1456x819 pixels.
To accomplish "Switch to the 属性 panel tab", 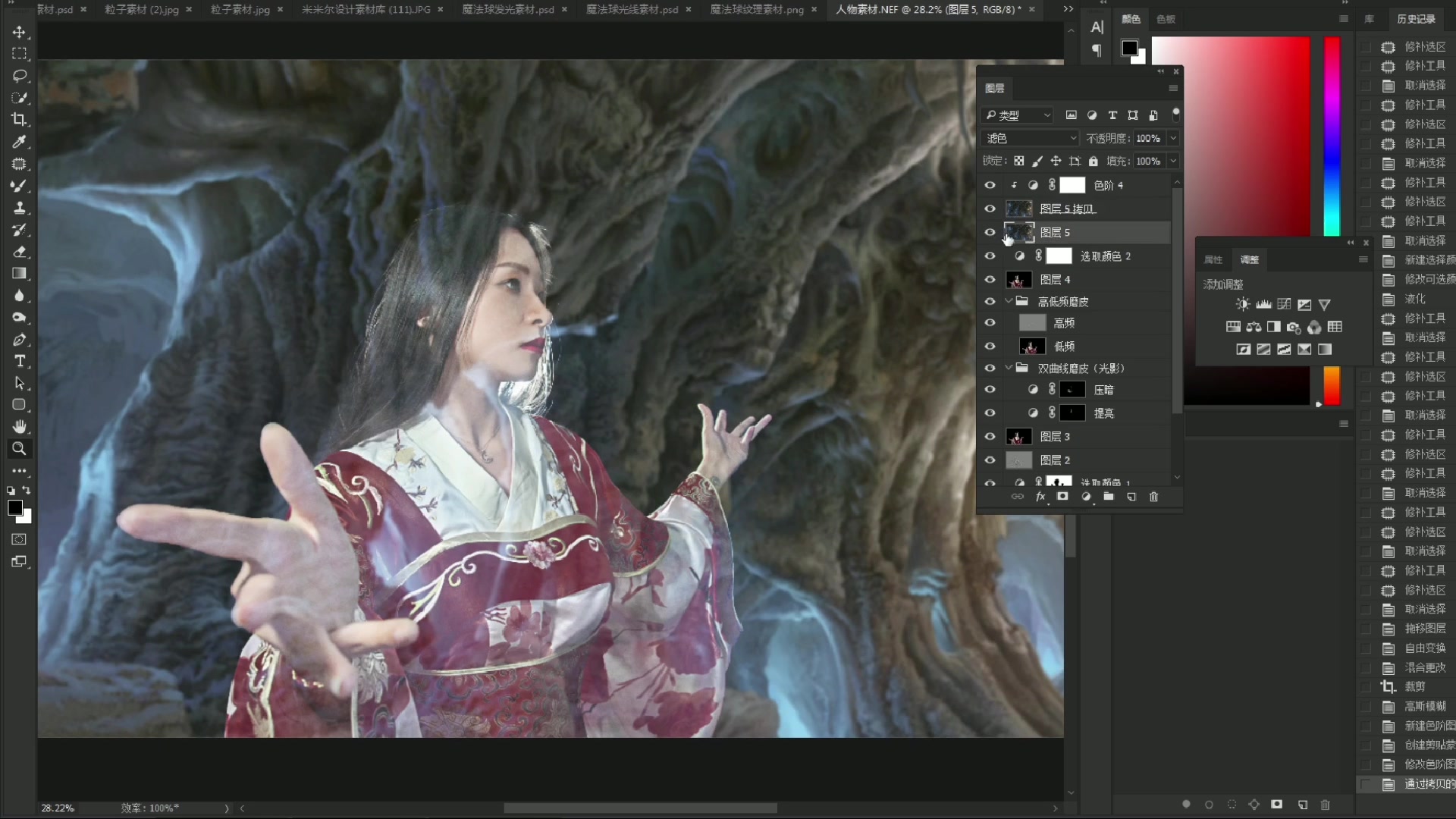I will [x=1213, y=259].
